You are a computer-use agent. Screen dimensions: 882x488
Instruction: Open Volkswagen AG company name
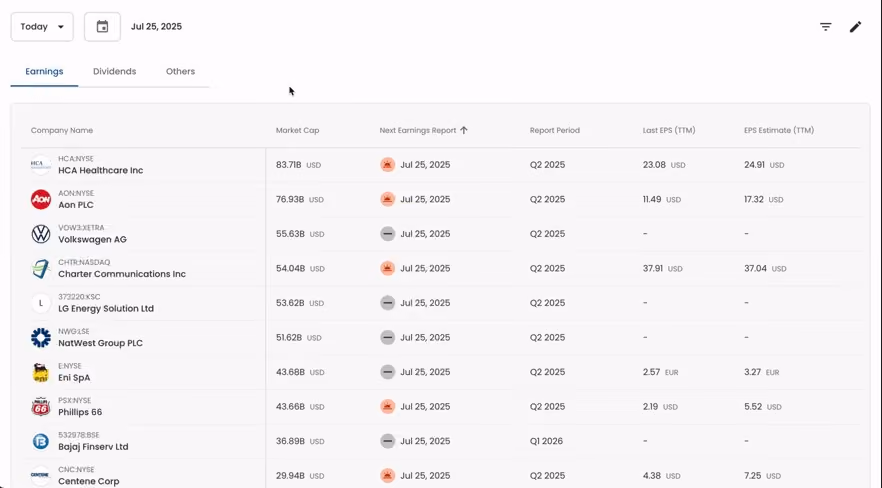pos(92,240)
